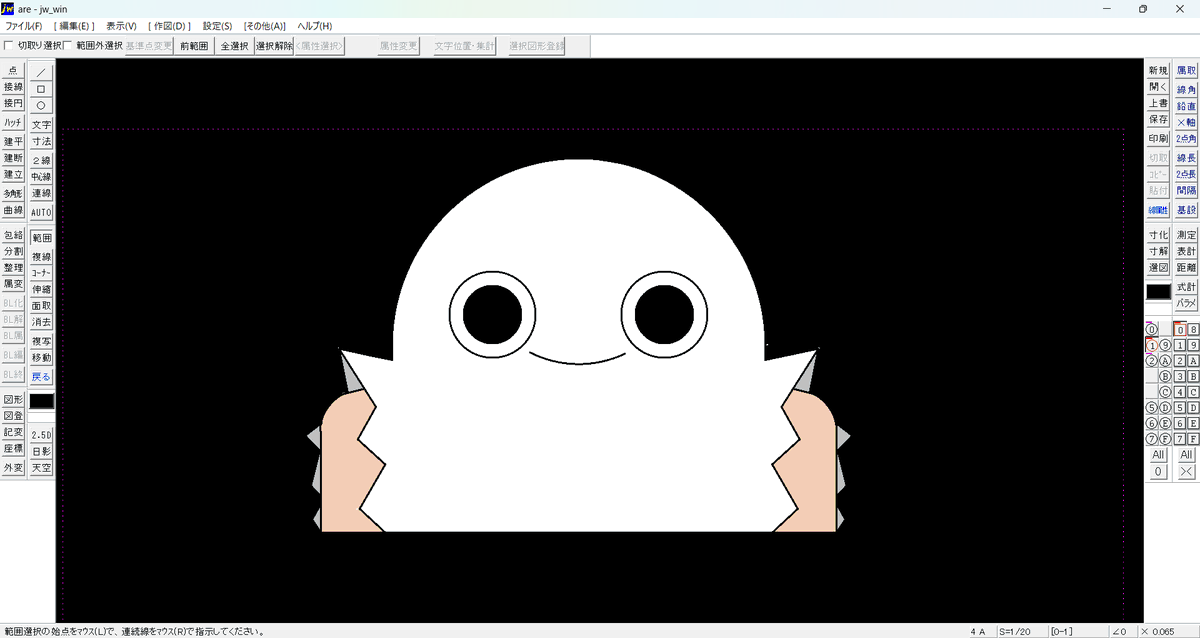
Task: Select the circle drawing tool icon
Action: click(41, 105)
